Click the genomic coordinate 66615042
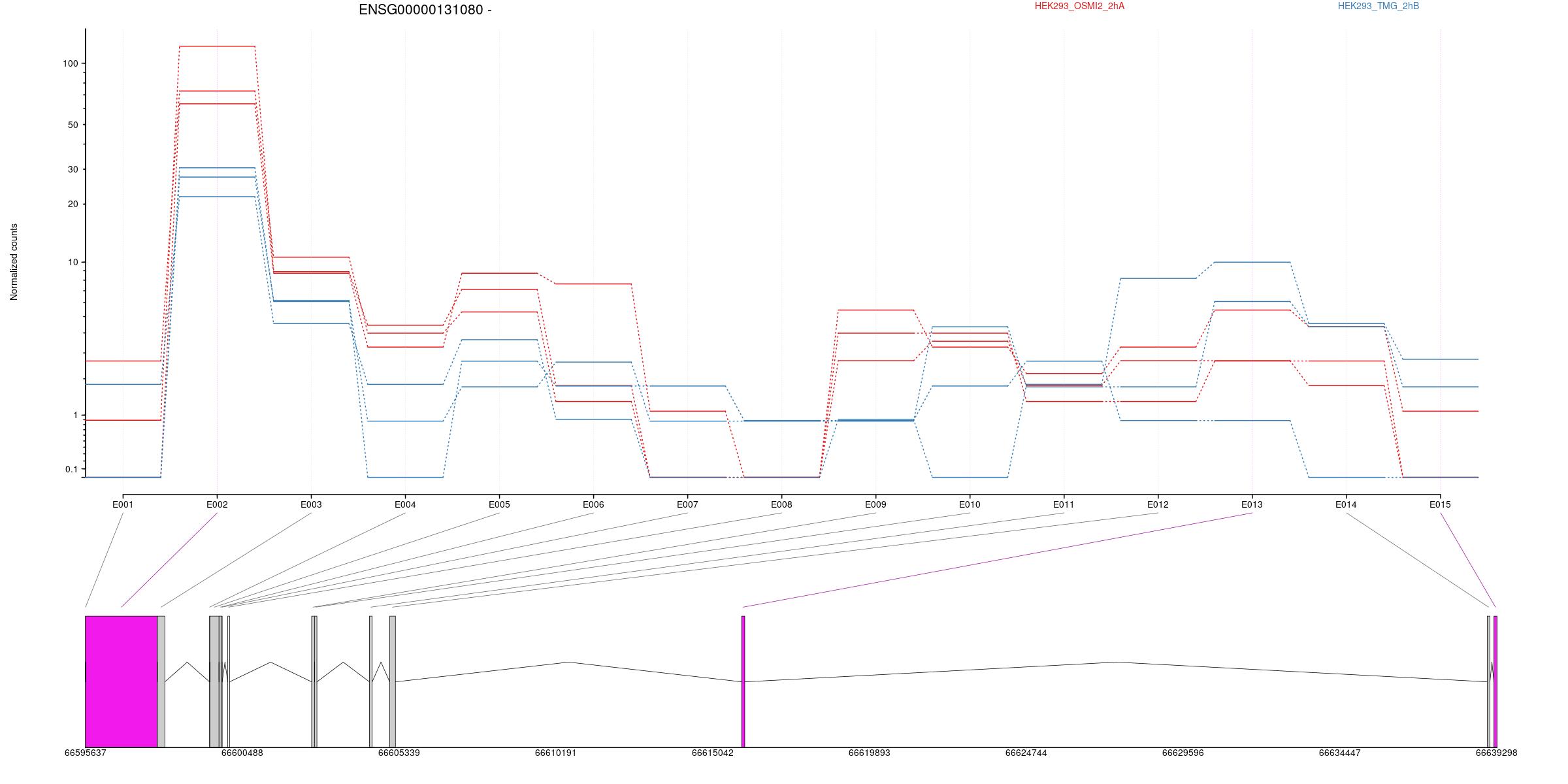The width and height of the screenshot is (1568, 784). 712,753
